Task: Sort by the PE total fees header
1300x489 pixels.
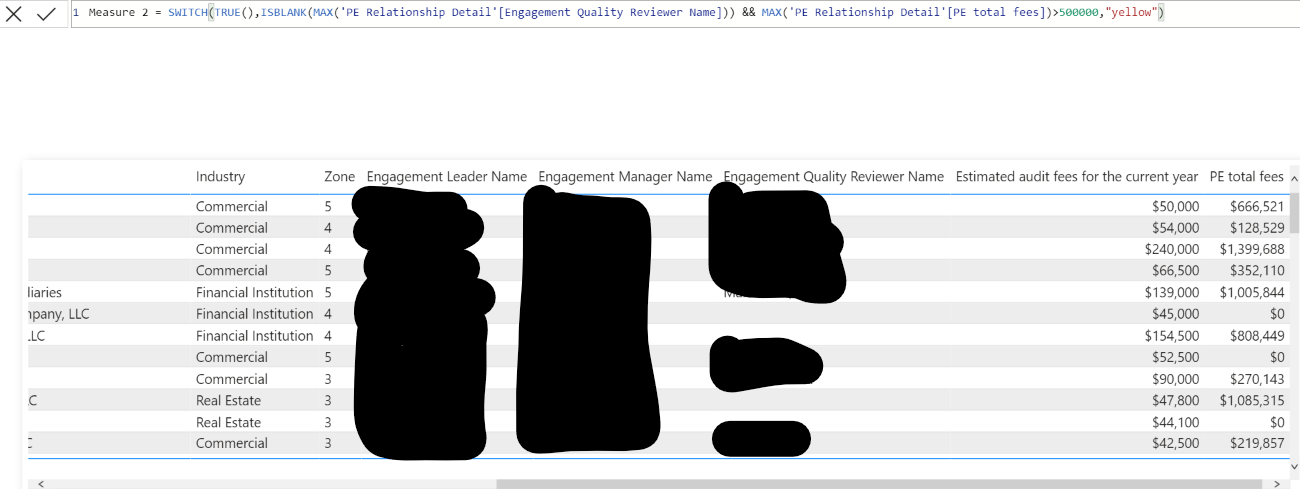Action: pyautogui.click(x=1246, y=177)
